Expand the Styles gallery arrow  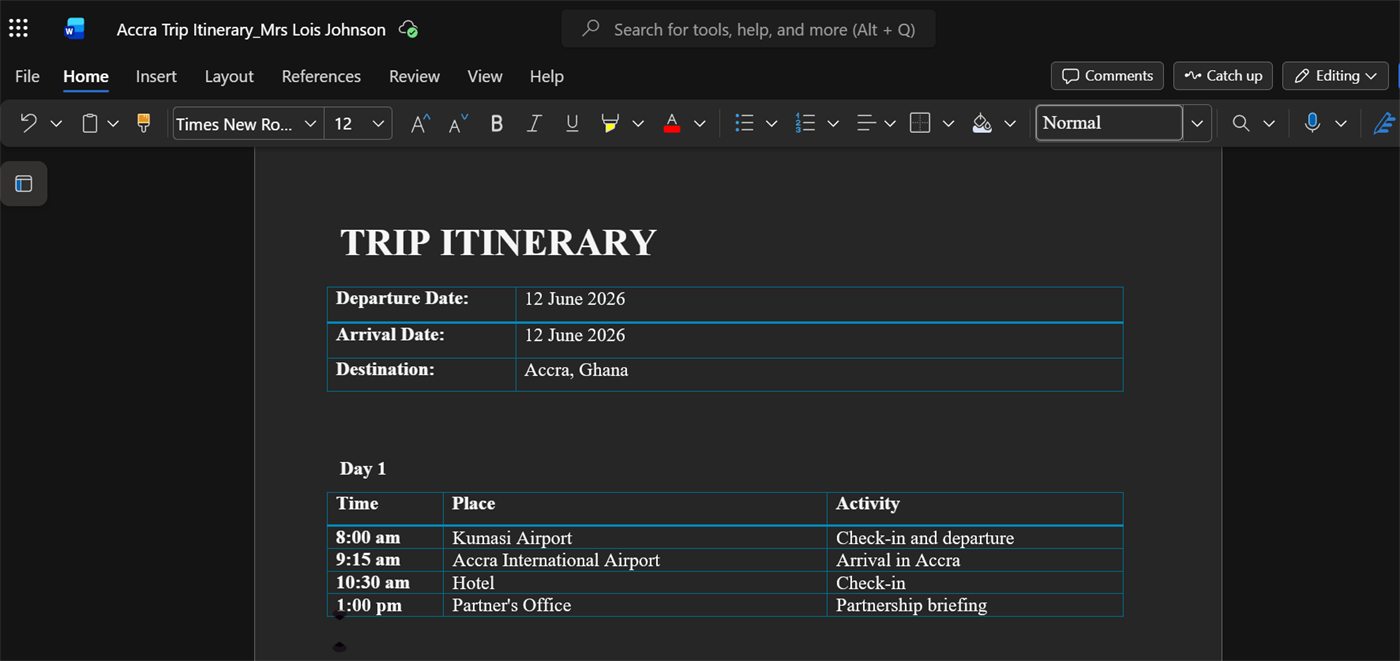[x=1197, y=123]
